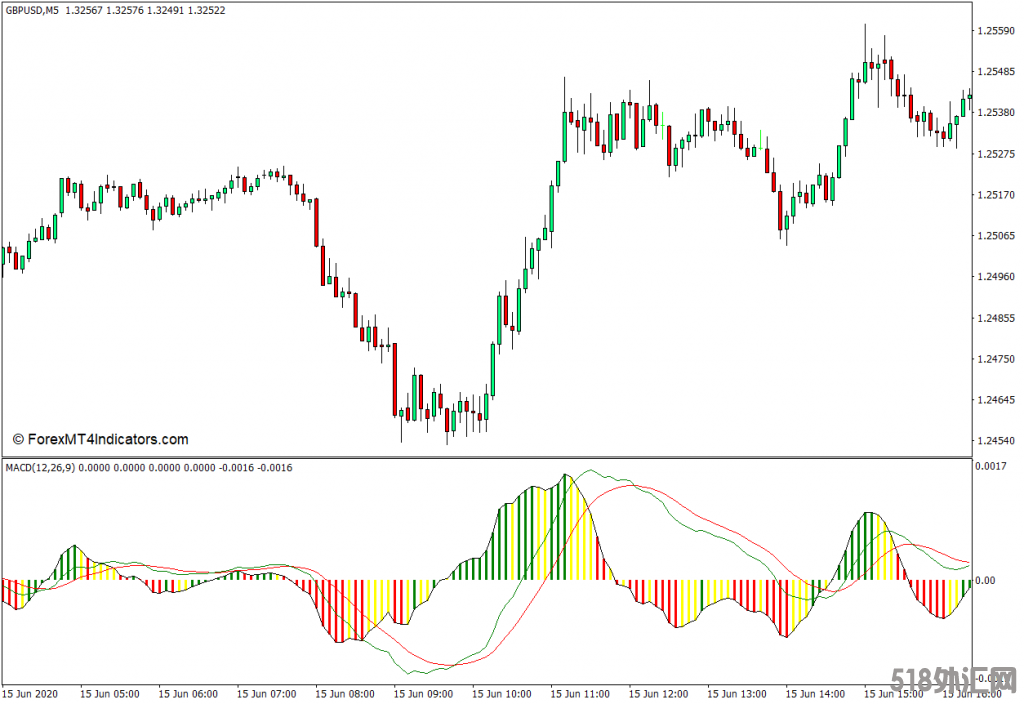Select the 1.24750 price axis label
The image size is (1024, 704).
[x=996, y=359]
